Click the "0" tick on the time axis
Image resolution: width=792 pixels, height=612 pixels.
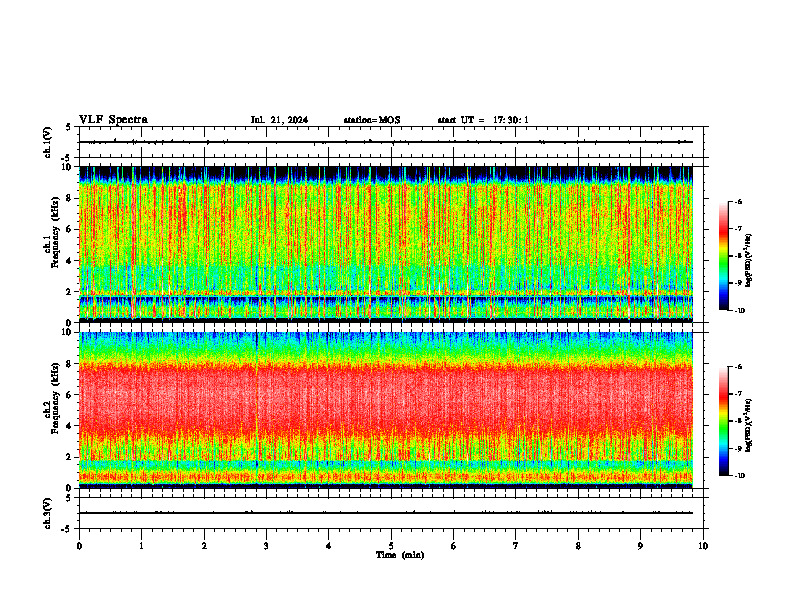(79, 546)
